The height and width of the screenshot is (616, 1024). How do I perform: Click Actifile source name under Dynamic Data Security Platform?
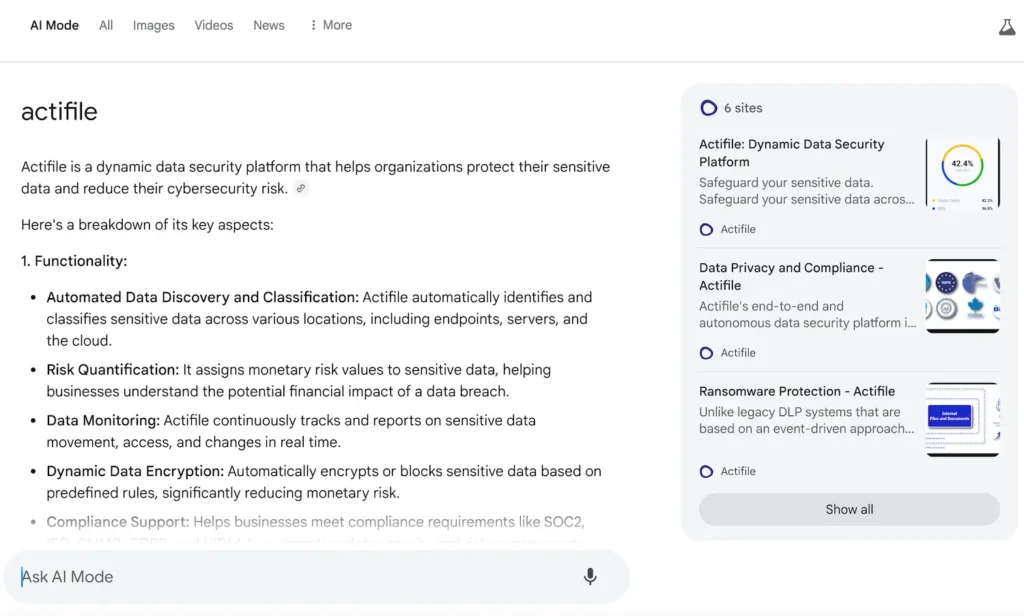[738, 229]
